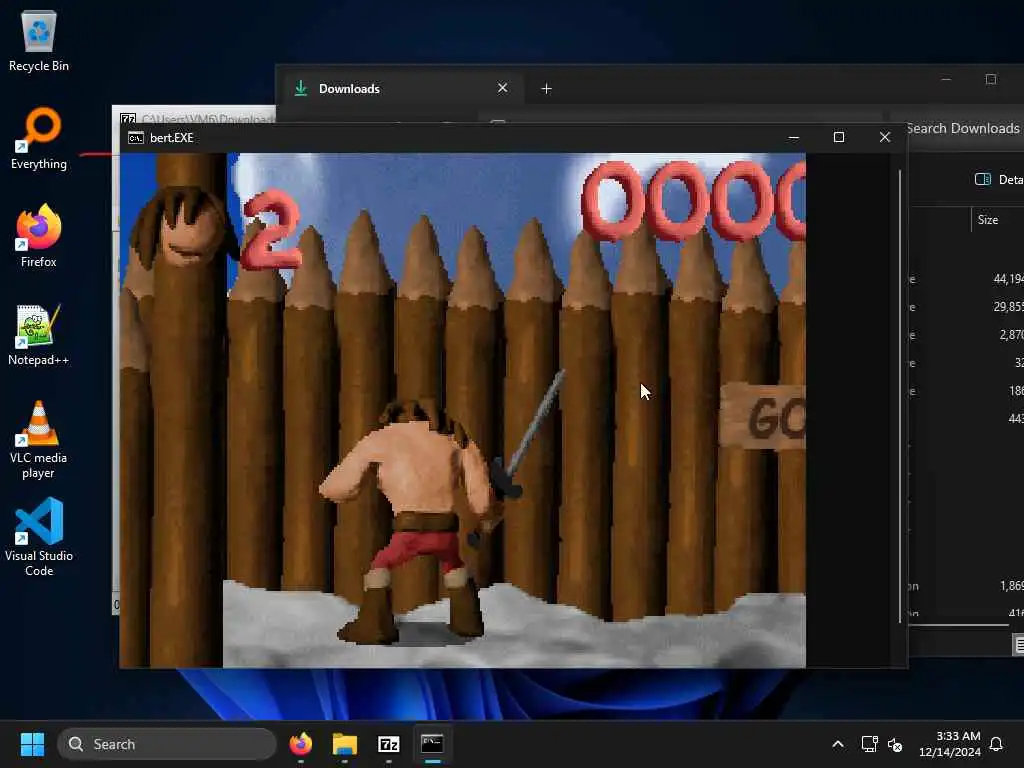Image resolution: width=1024 pixels, height=768 pixels.
Task: Minimize the File Explorer Downloads window
Action: tap(946, 79)
